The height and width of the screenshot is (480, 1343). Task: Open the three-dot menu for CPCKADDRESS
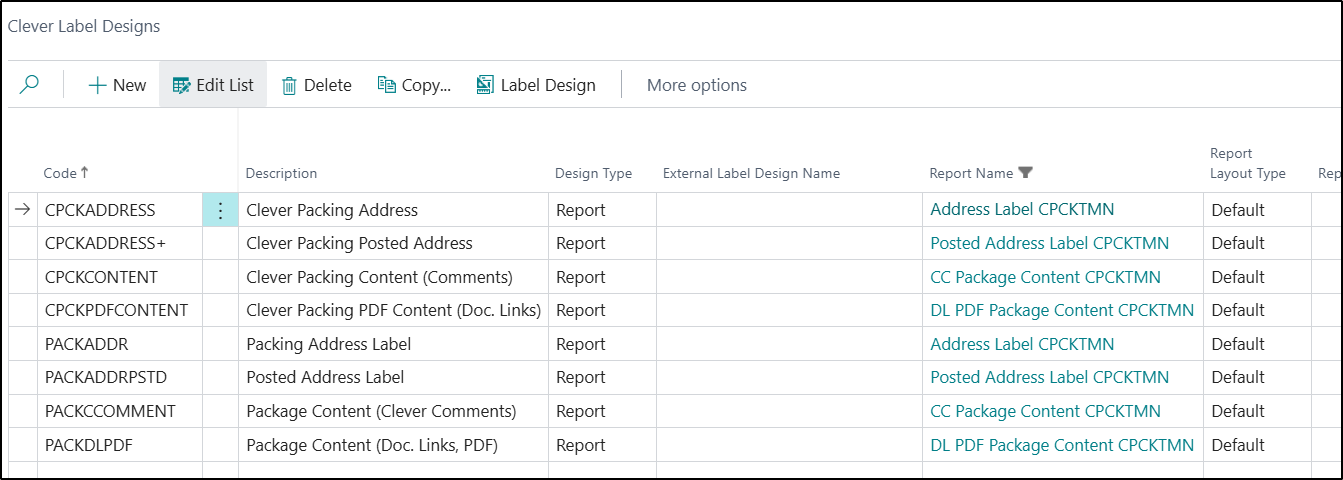pos(221,210)
